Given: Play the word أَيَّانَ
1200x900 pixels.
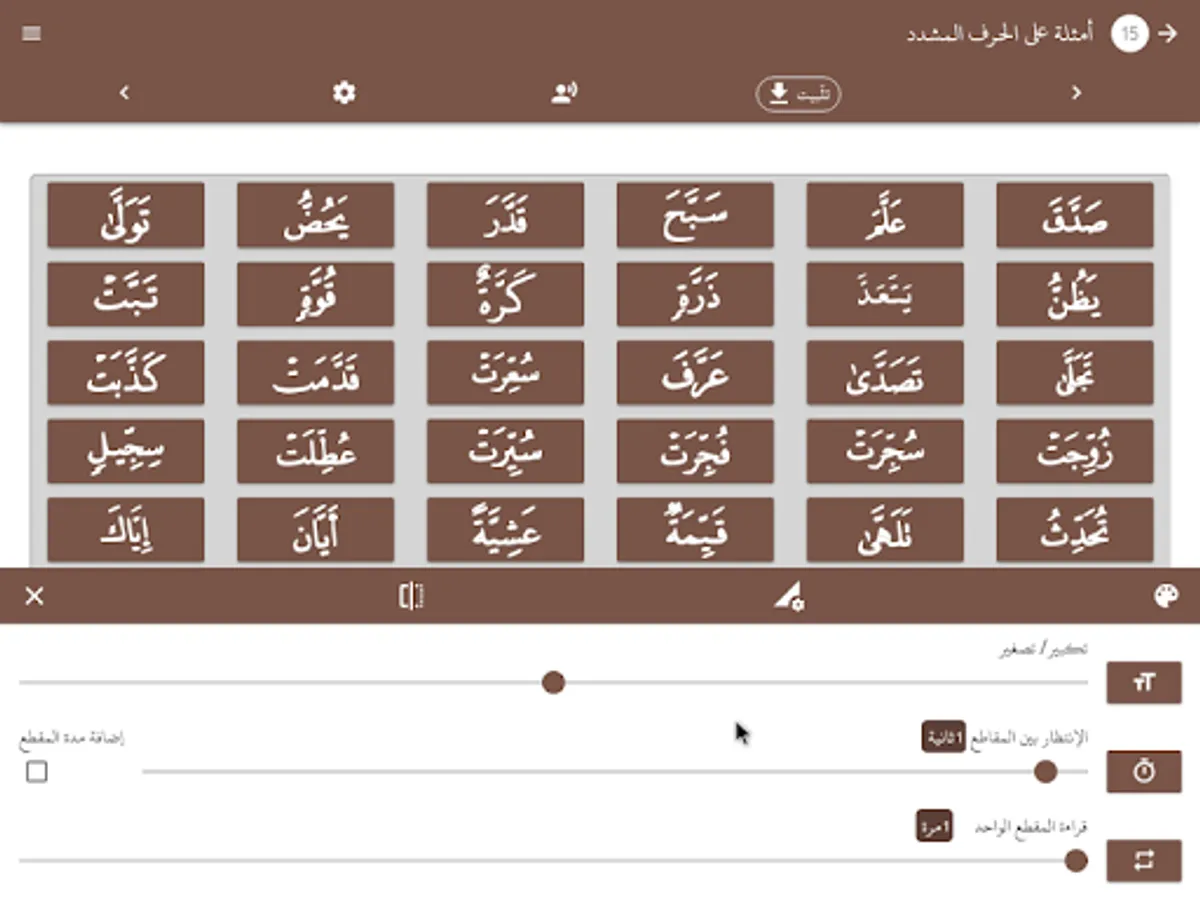Looking at the screenshot, I should point(315,530).
